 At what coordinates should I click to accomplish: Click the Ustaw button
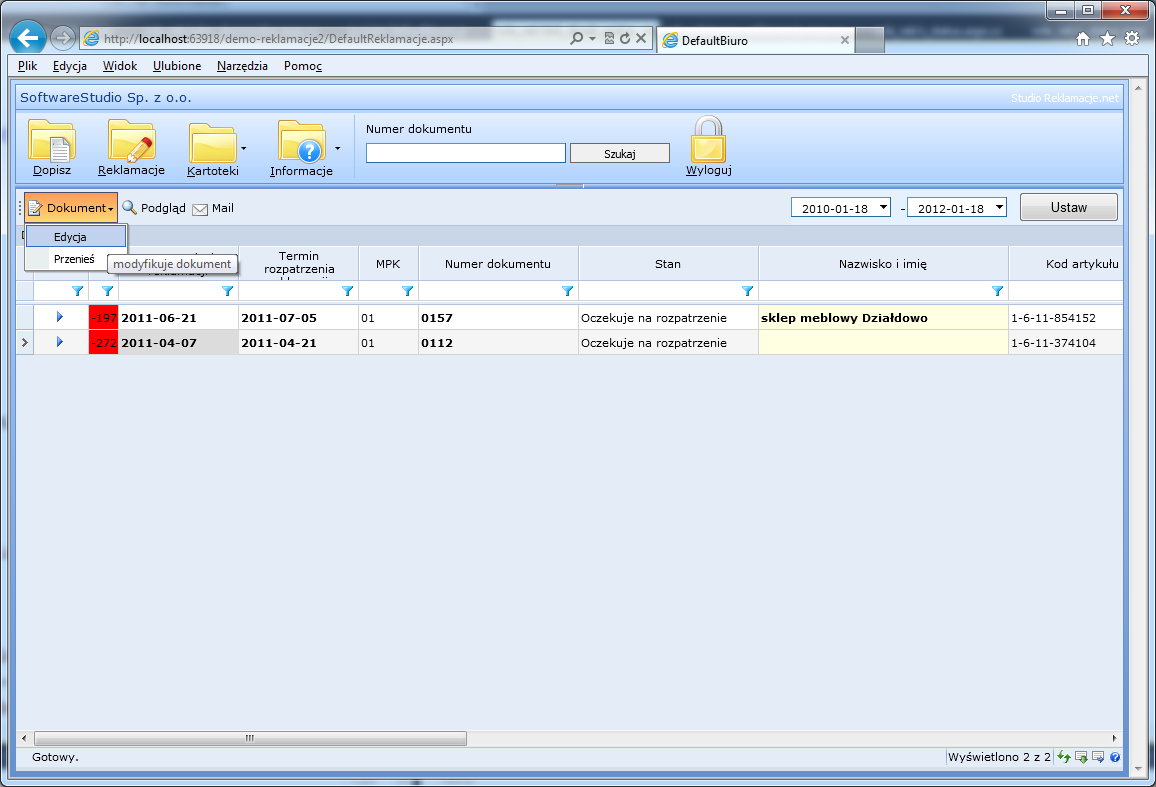(x=1069, y=207)
